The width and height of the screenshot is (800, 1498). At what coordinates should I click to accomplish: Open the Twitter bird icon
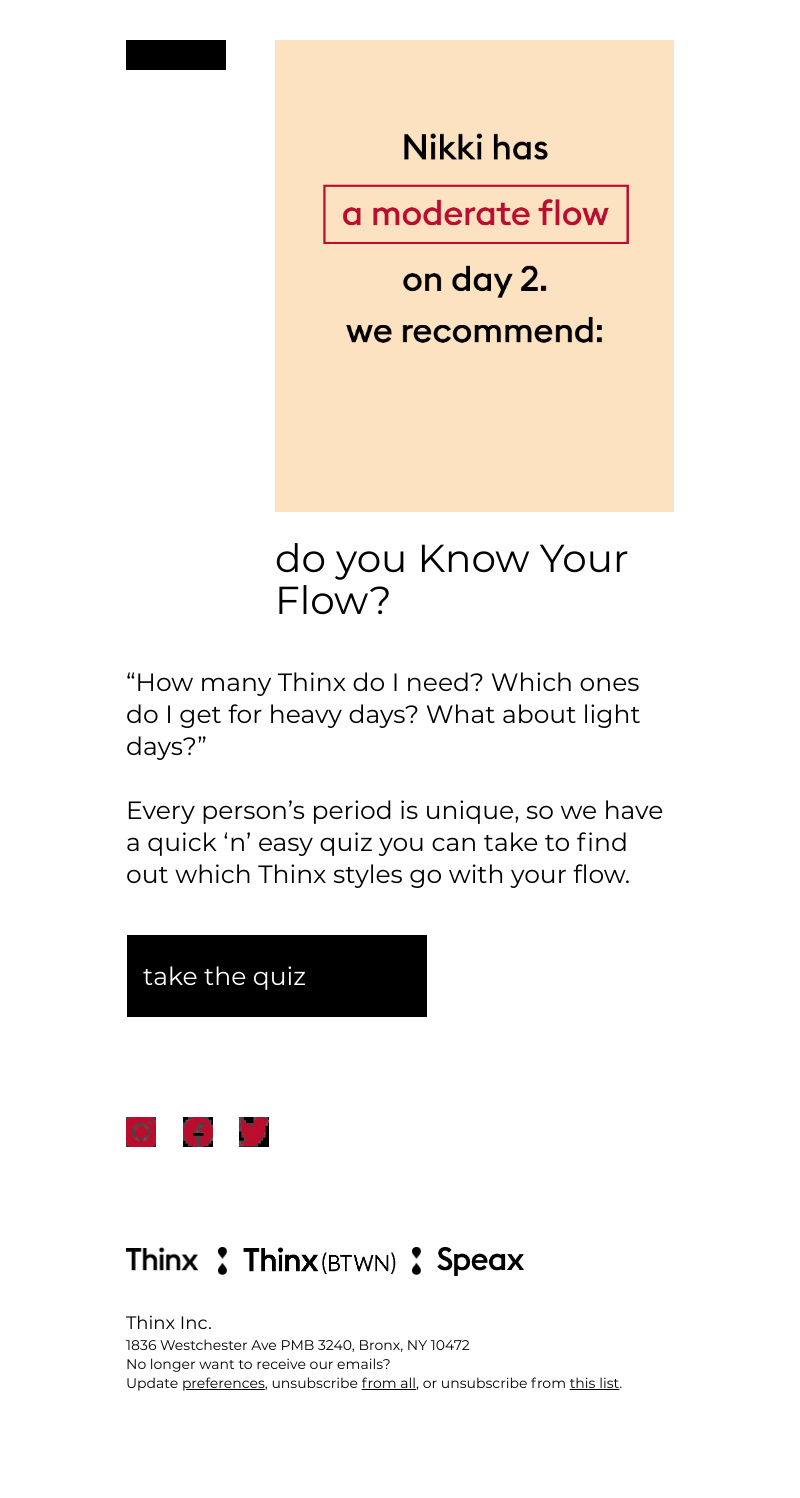coord(254,1132)
